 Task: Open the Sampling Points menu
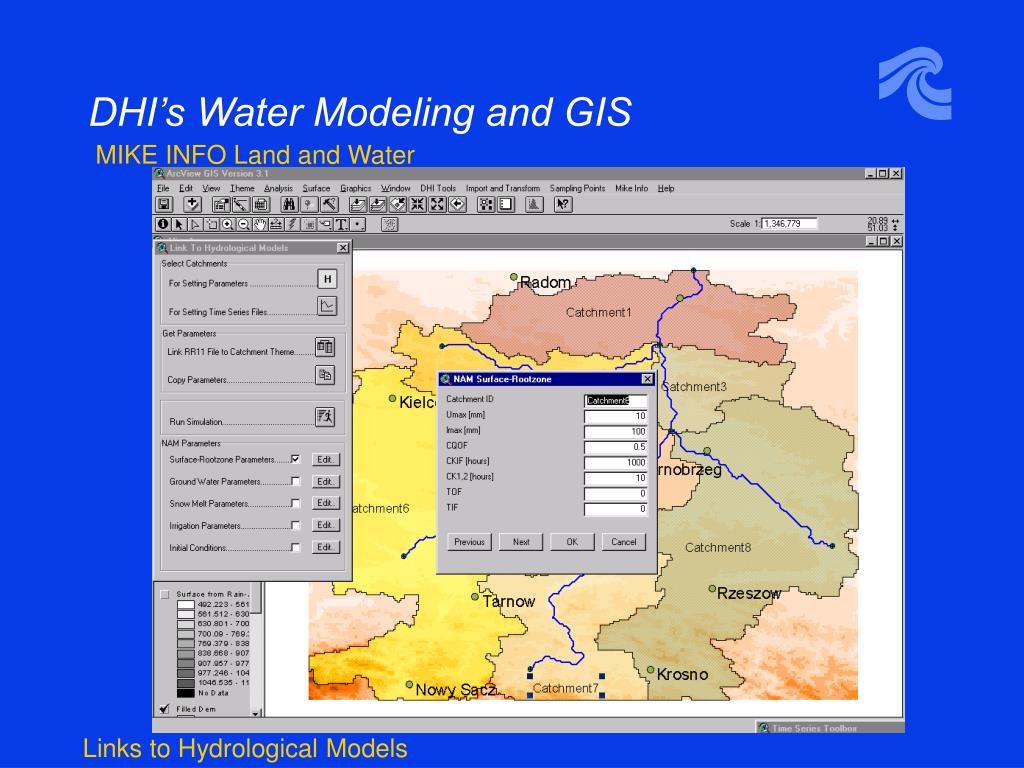[577, 188]
